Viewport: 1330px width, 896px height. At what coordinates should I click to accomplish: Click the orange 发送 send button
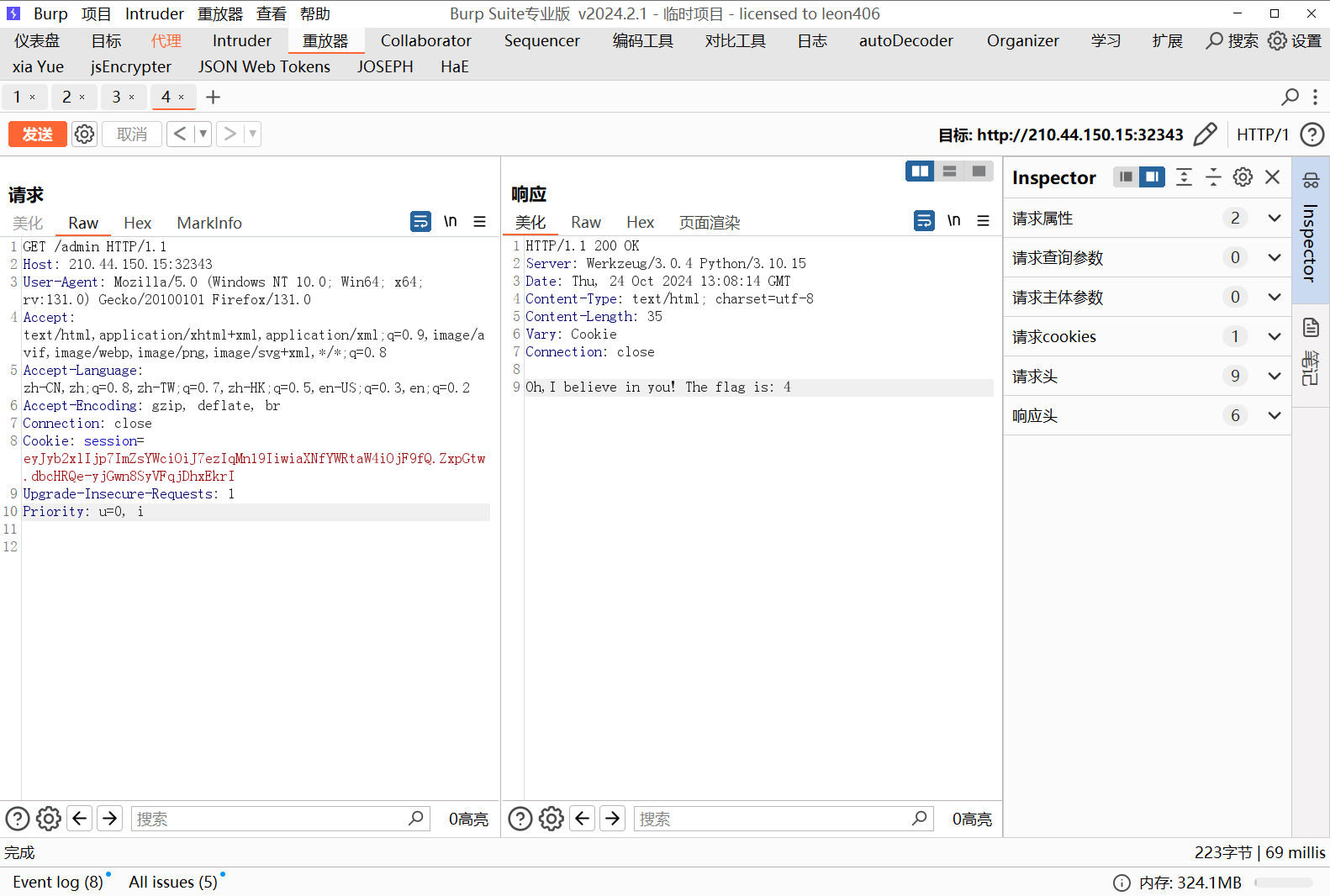tap(38, 134)
